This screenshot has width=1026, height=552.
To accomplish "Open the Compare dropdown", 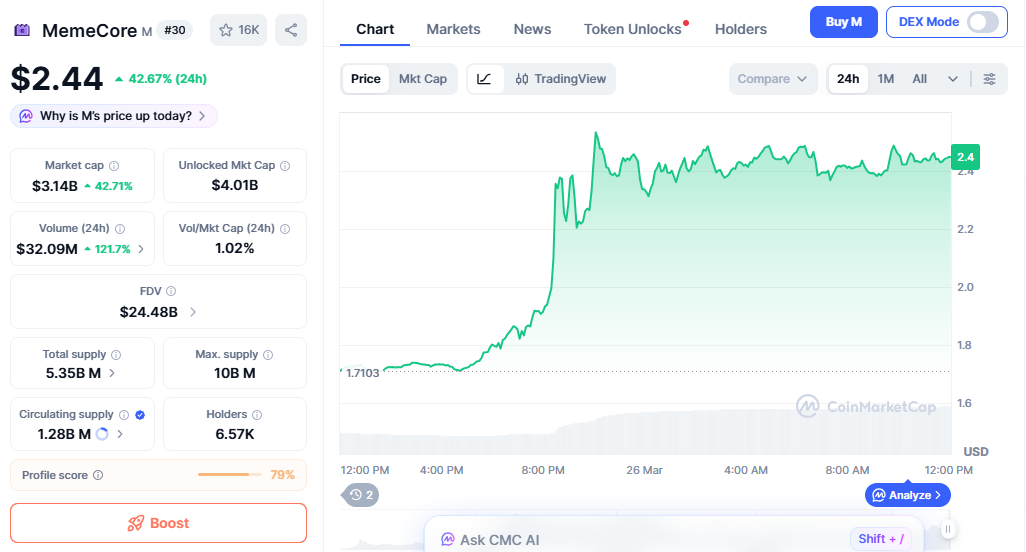I will 772,79.
